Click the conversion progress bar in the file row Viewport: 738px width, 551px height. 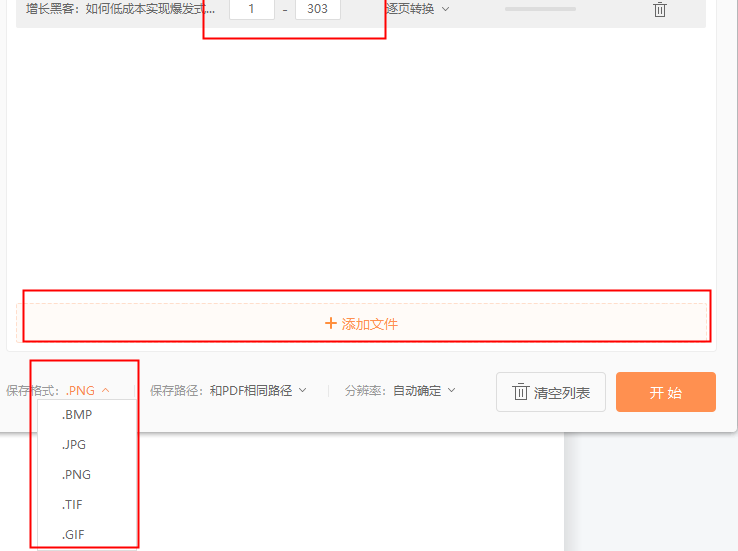coord(540,9)
